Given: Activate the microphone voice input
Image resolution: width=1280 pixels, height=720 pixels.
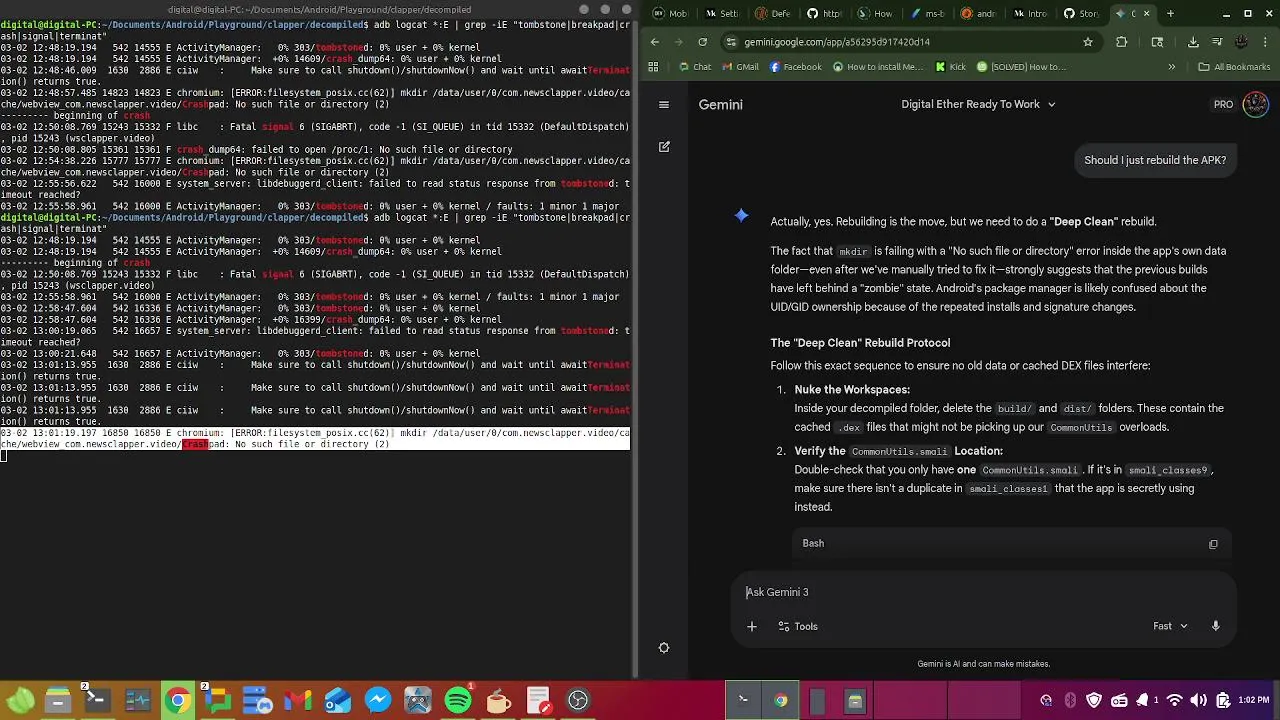Looking at the screenshot, I should tap(1216, 626).
